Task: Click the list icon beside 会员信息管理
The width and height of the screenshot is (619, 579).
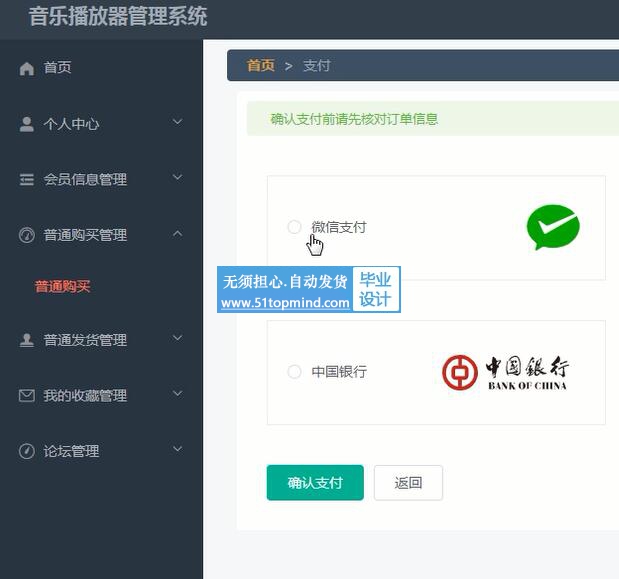Action: 26,180
